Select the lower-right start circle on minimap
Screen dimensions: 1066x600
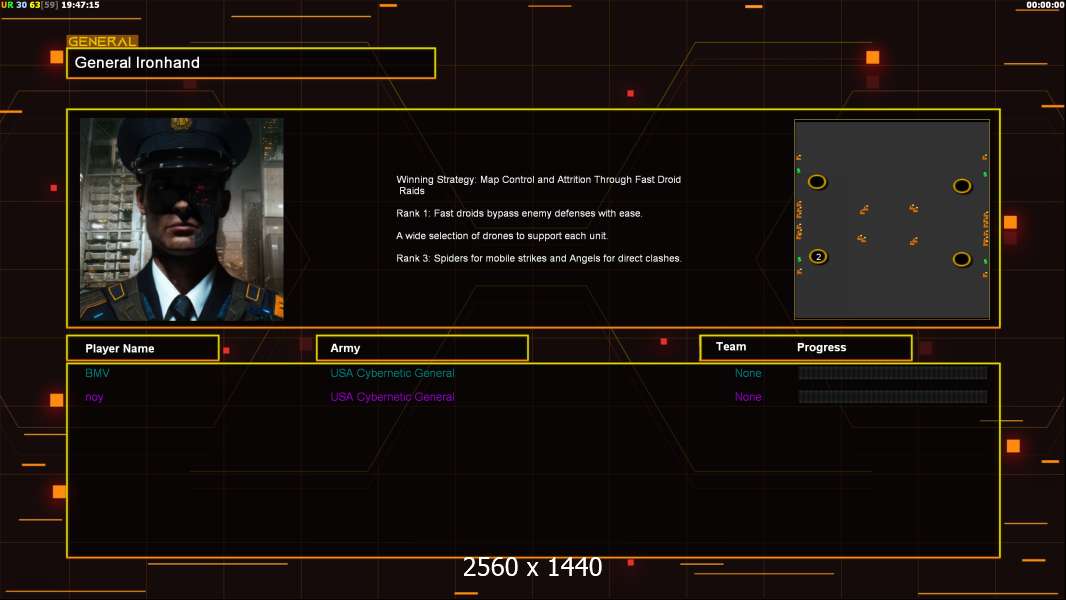961,259
